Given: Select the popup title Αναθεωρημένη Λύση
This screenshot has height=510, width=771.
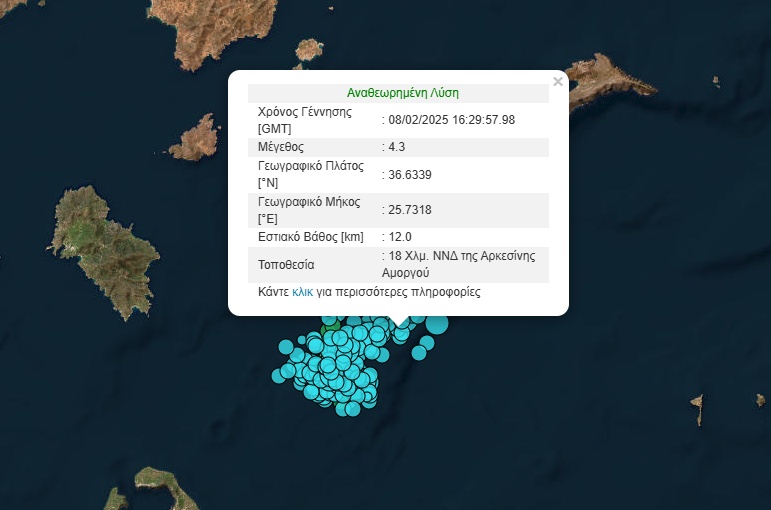Looking at the screenshot, I should tap(403, 93).
